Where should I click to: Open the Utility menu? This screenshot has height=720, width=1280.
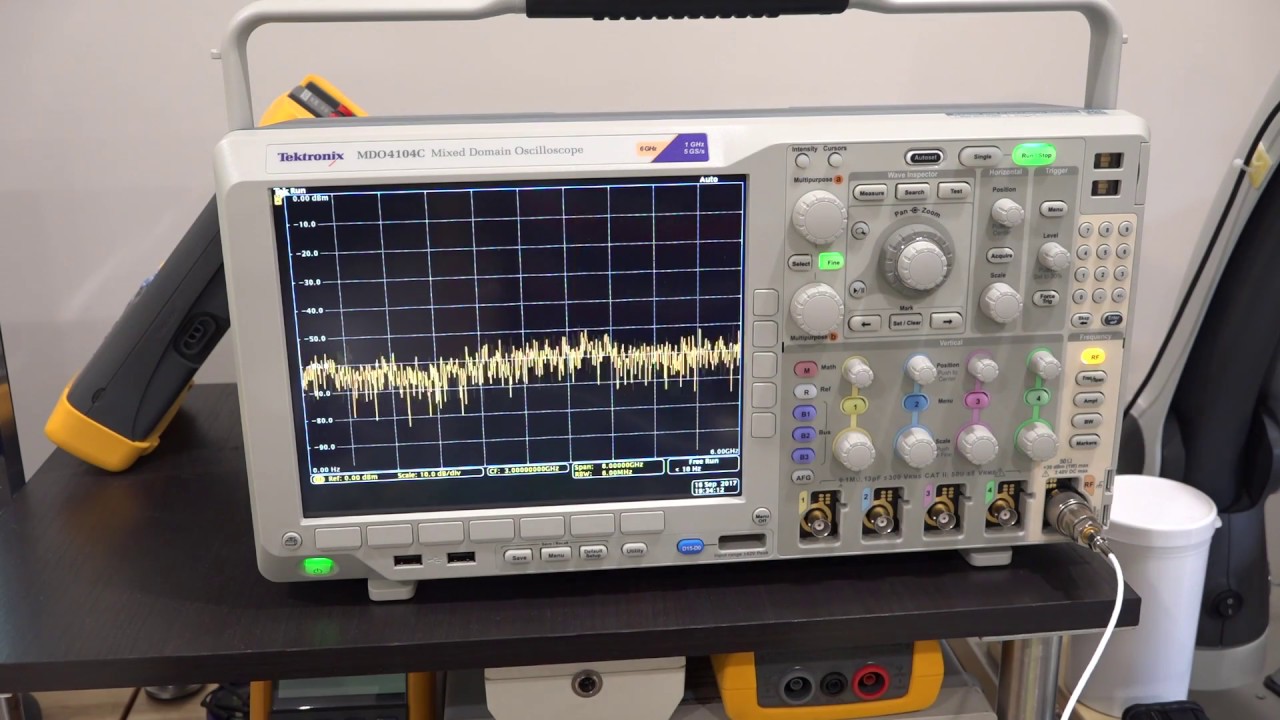pos(633,550)
